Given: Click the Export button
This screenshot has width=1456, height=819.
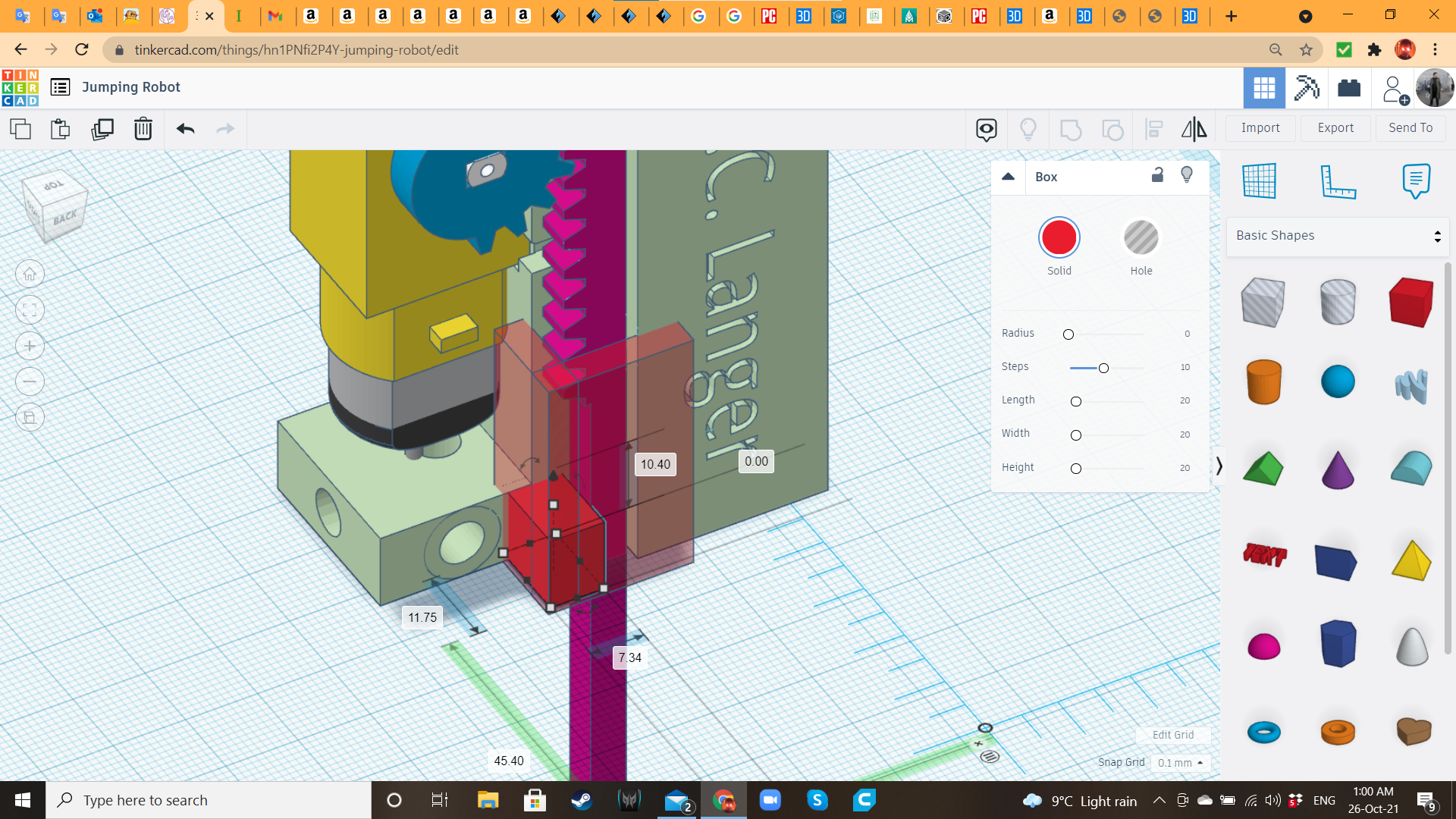Looking at the screenshot, I should [1335, 127].
